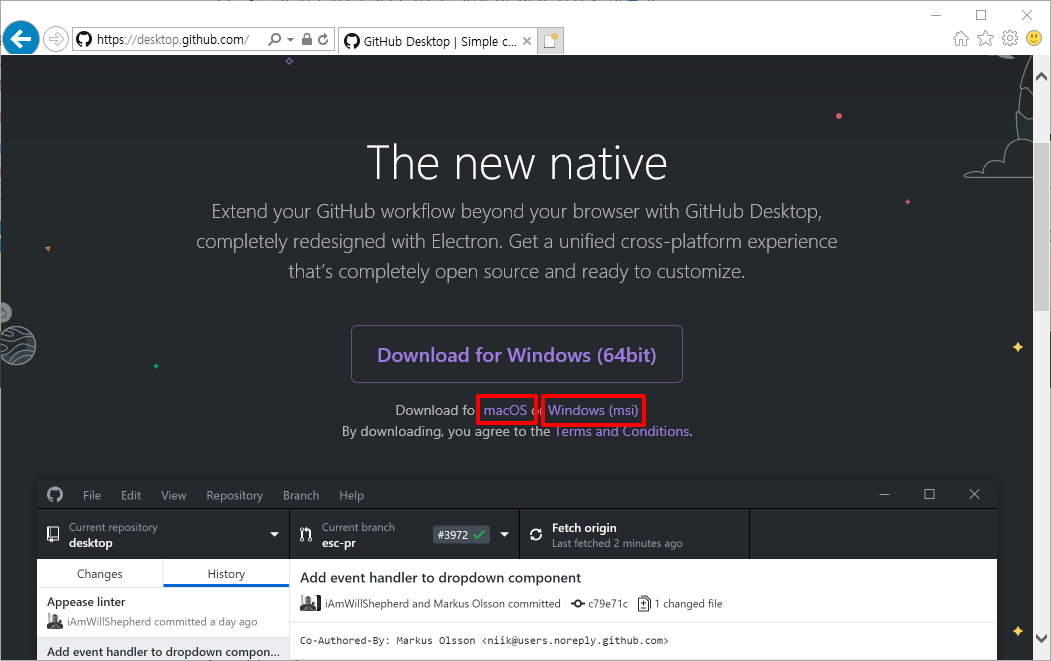Click Fetch origin button text

(x=584, y=528)
